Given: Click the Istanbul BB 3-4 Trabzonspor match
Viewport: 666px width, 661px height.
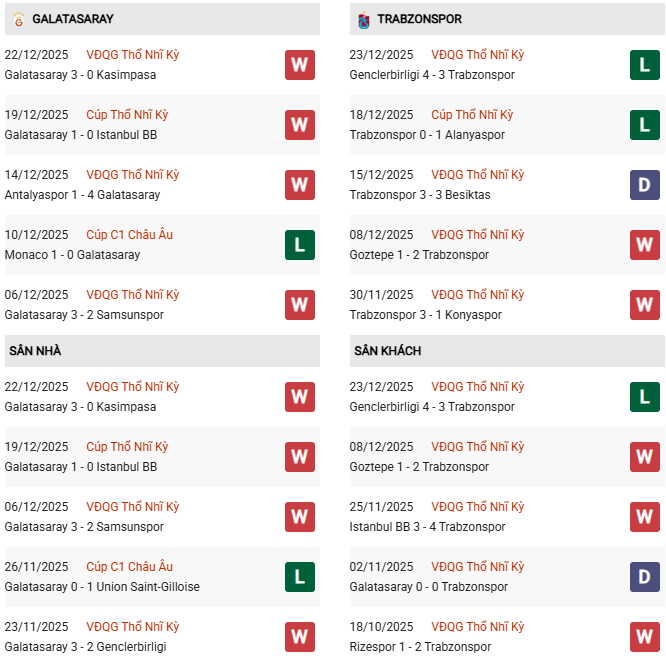Looking at the screenshot, I should point(427,527).
